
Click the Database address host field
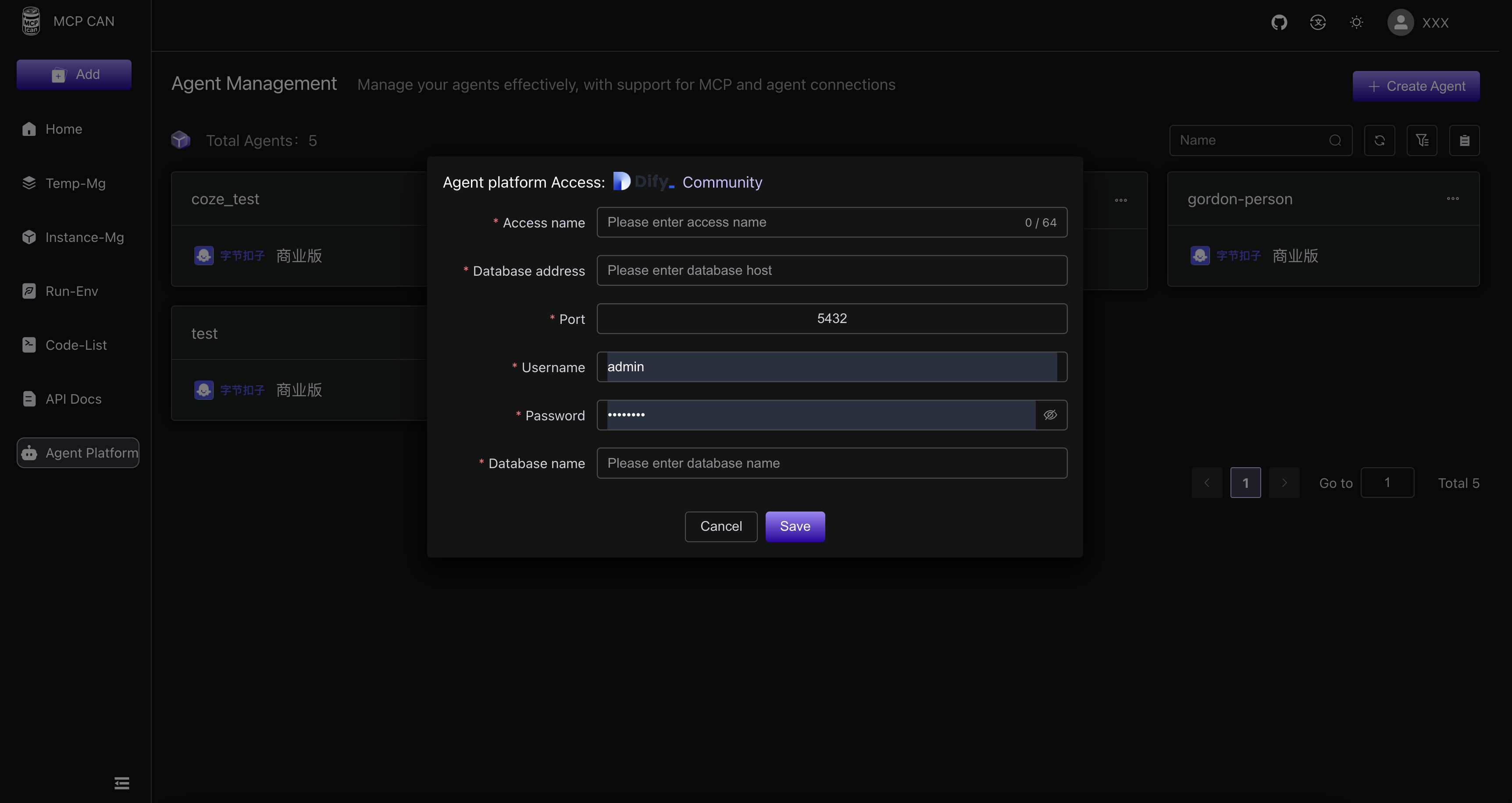pyautogui.click(x=831, y=270)
